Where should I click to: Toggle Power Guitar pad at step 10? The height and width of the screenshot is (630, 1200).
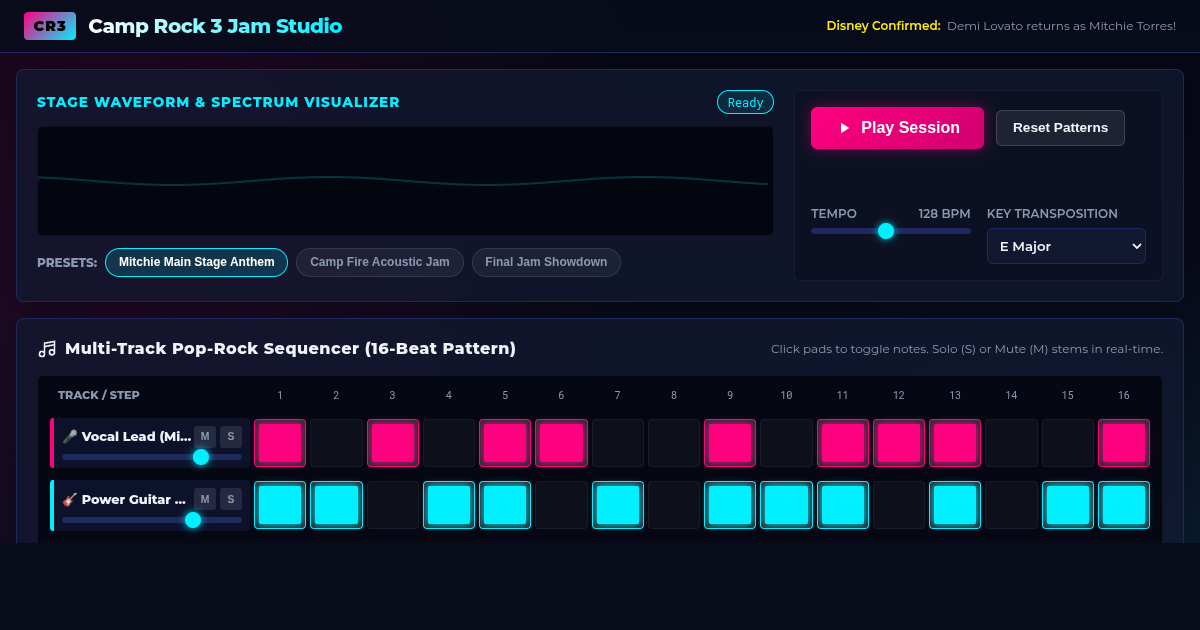point(786,505)
